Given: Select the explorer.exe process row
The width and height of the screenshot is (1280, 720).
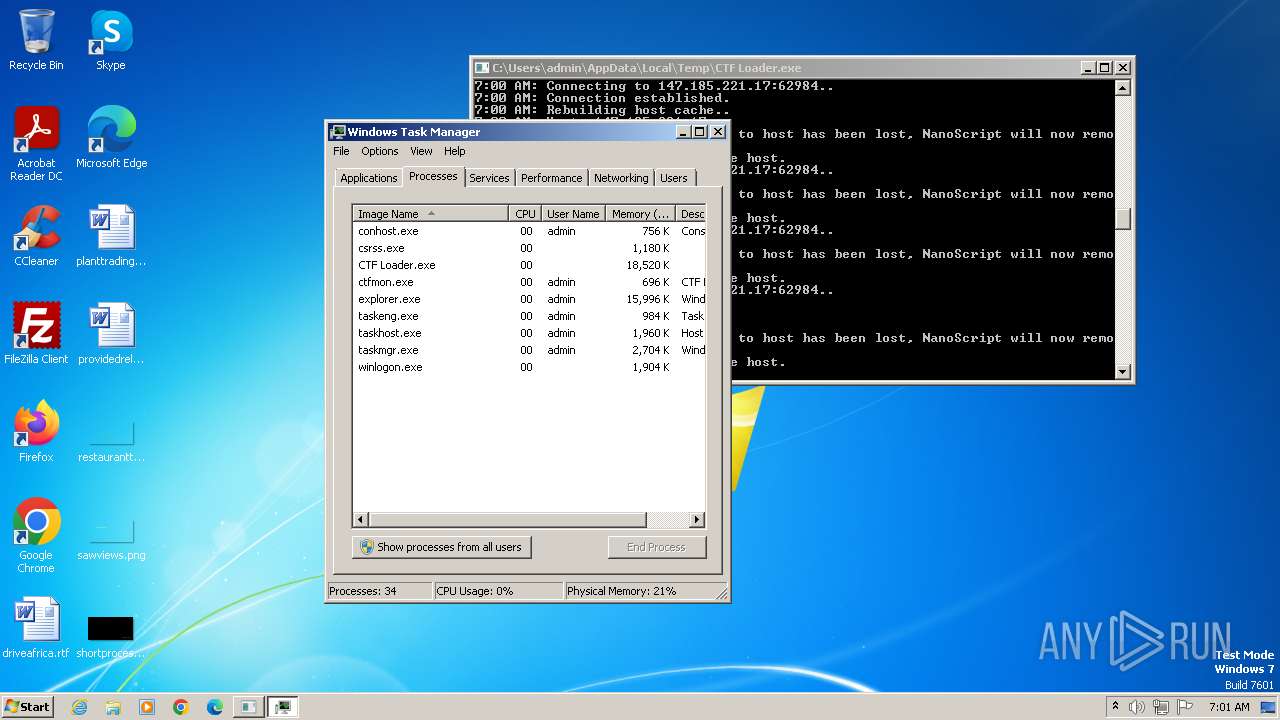Looking at the screenshot, I should [x=529, y=299].
